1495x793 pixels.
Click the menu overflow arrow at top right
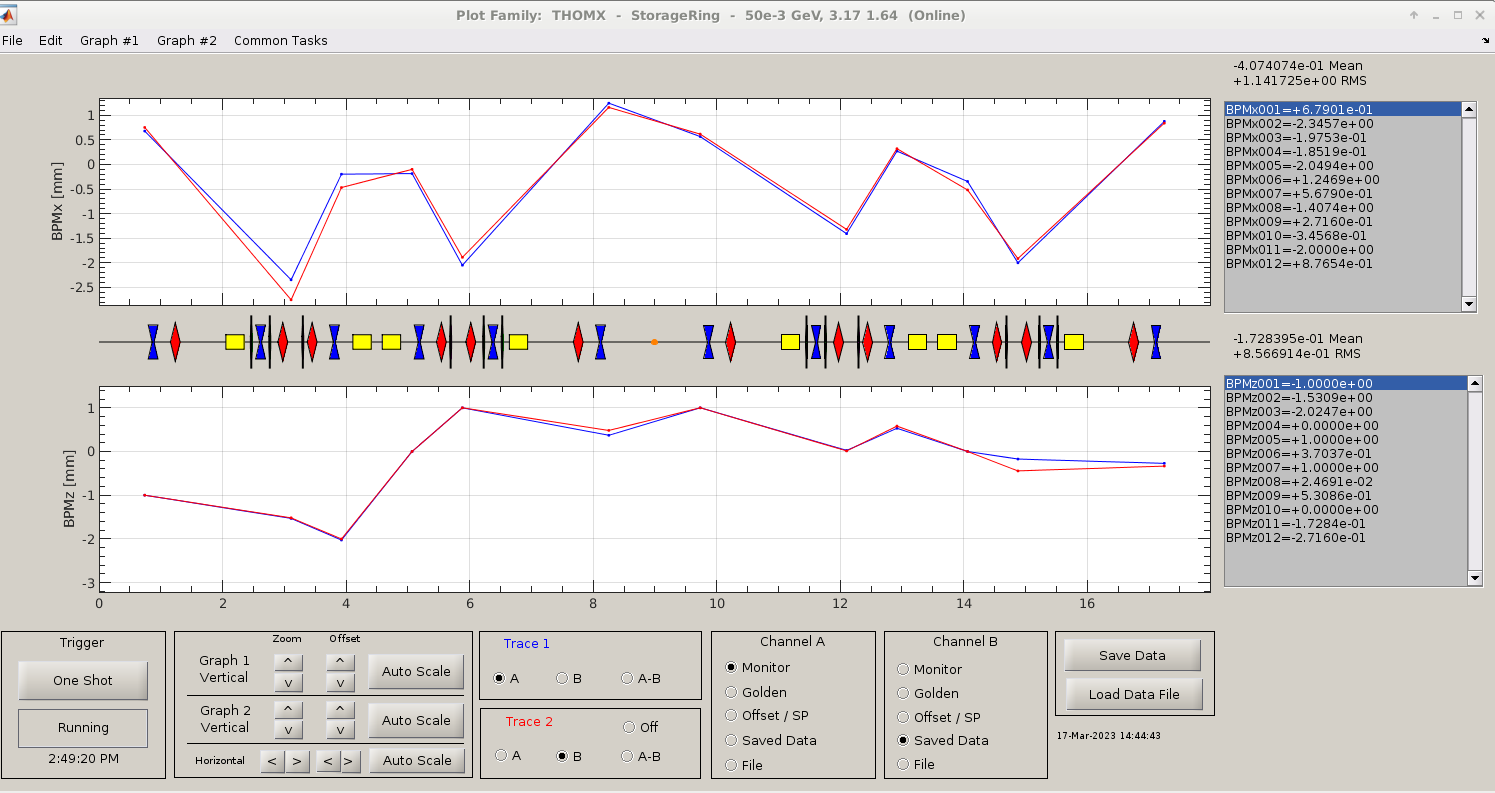pyautogui.click(x=1485, y=41)
